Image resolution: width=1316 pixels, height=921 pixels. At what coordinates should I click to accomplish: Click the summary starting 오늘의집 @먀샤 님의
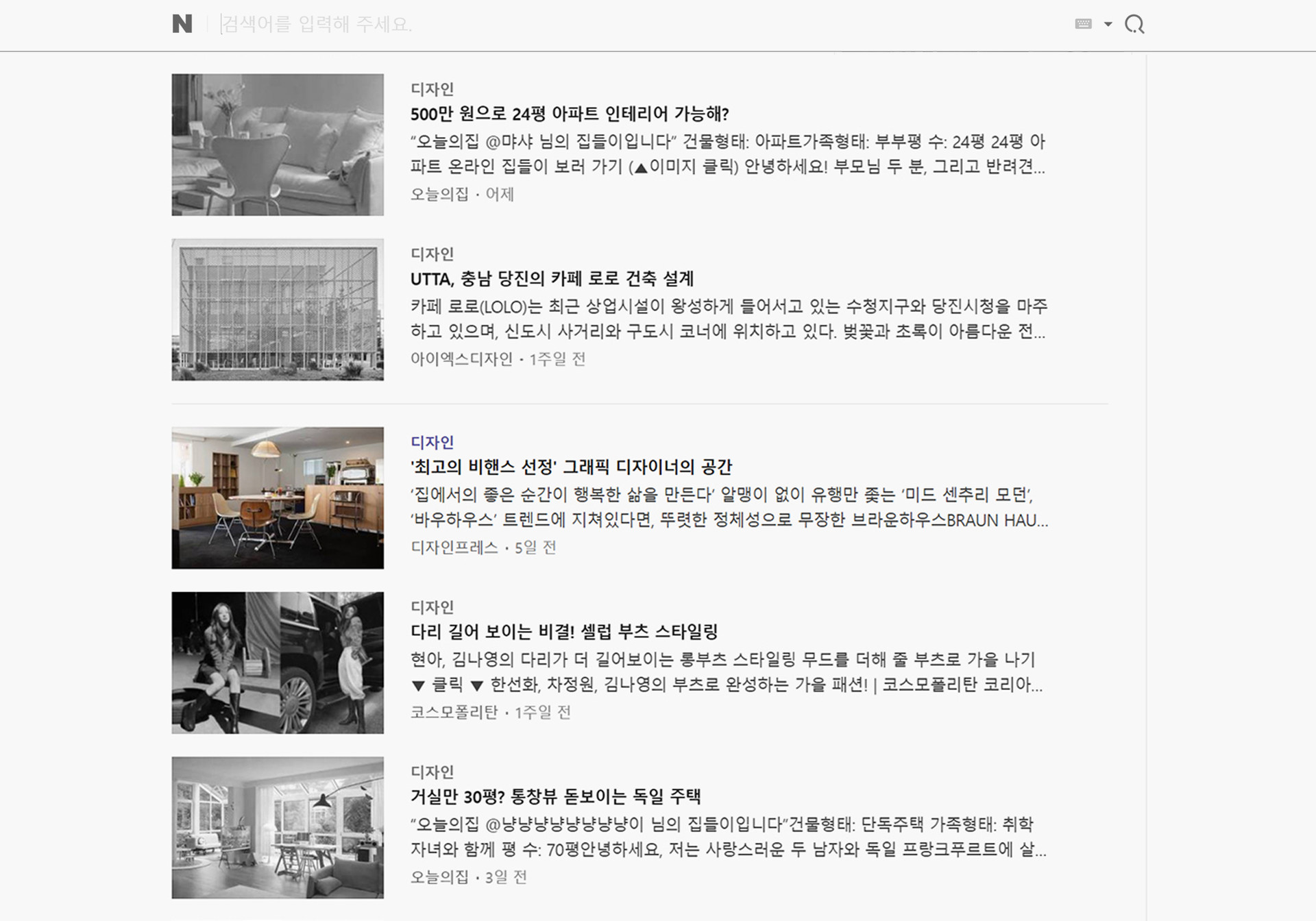(x=728, y=154)
